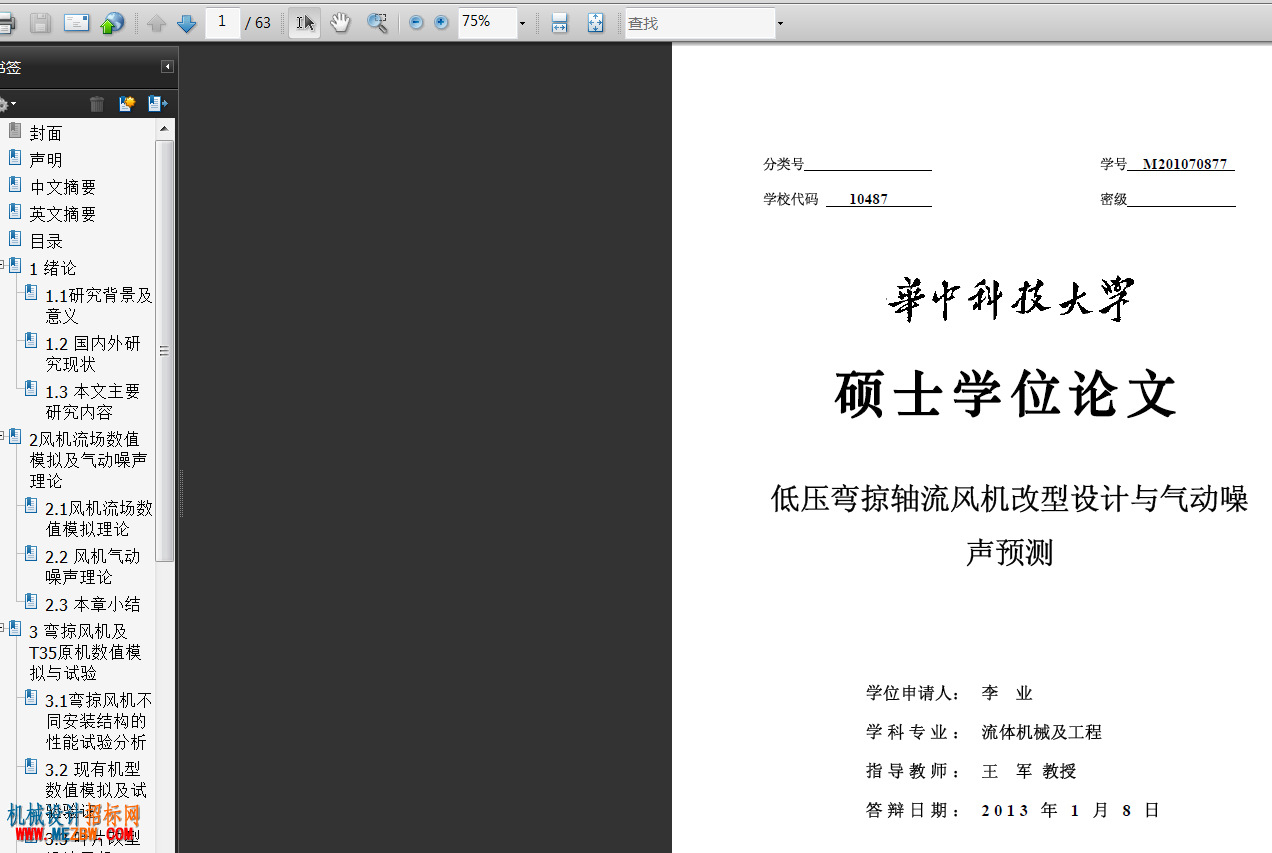Select the text selection cursor tool
This screenshot has width=1272, height=853.
coord(305,23)
